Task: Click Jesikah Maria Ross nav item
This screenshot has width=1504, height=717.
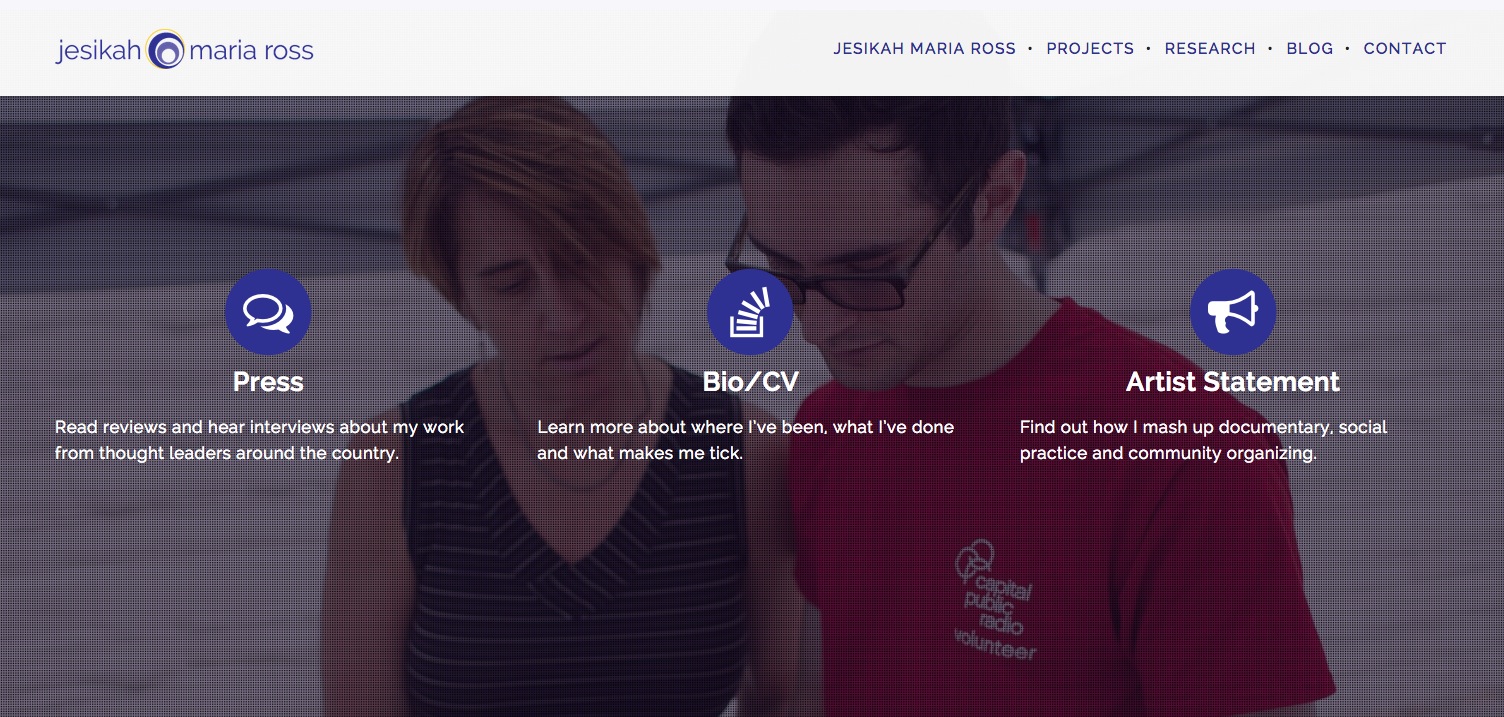Action: coord(925,48)
